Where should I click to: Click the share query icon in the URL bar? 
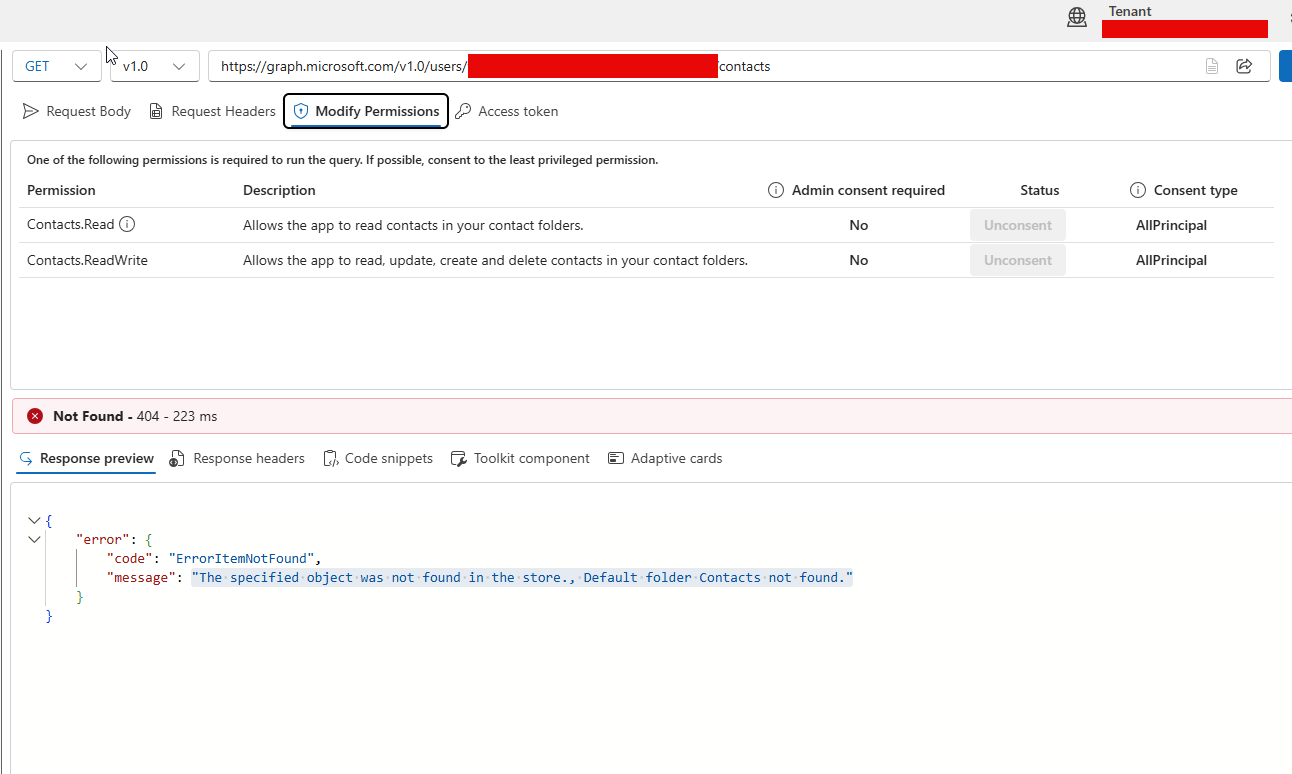[x=1244, y=66]
